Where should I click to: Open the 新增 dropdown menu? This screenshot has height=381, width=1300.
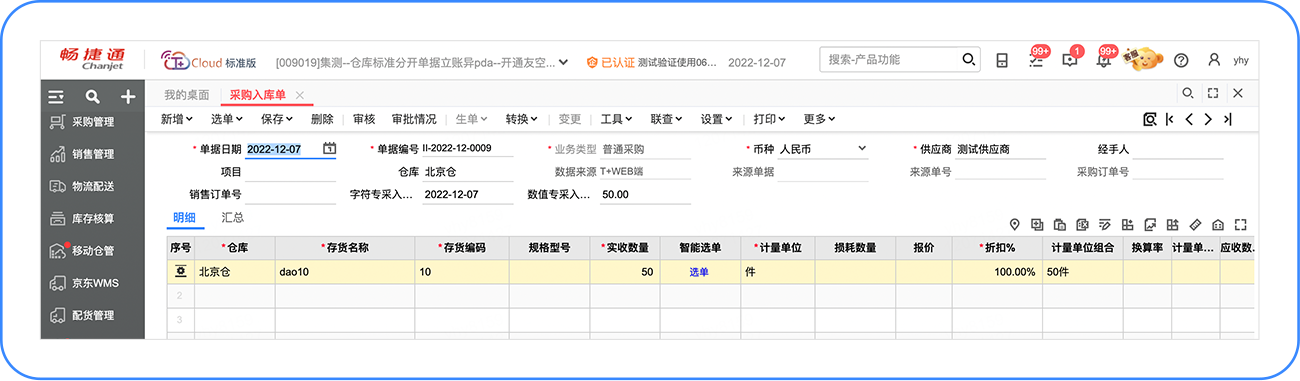pos(177,119)
